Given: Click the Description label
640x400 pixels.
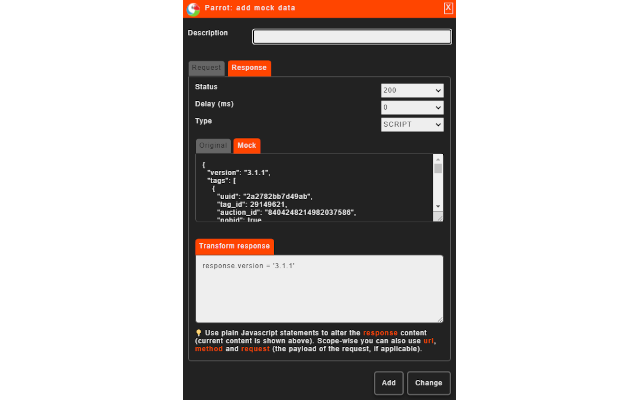Looking at the screenshot, I should (x=208, y=33).
